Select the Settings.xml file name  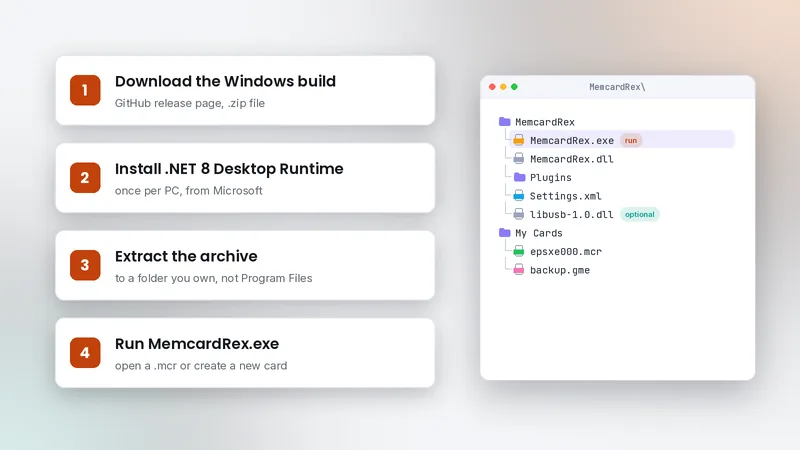(565, 196)
